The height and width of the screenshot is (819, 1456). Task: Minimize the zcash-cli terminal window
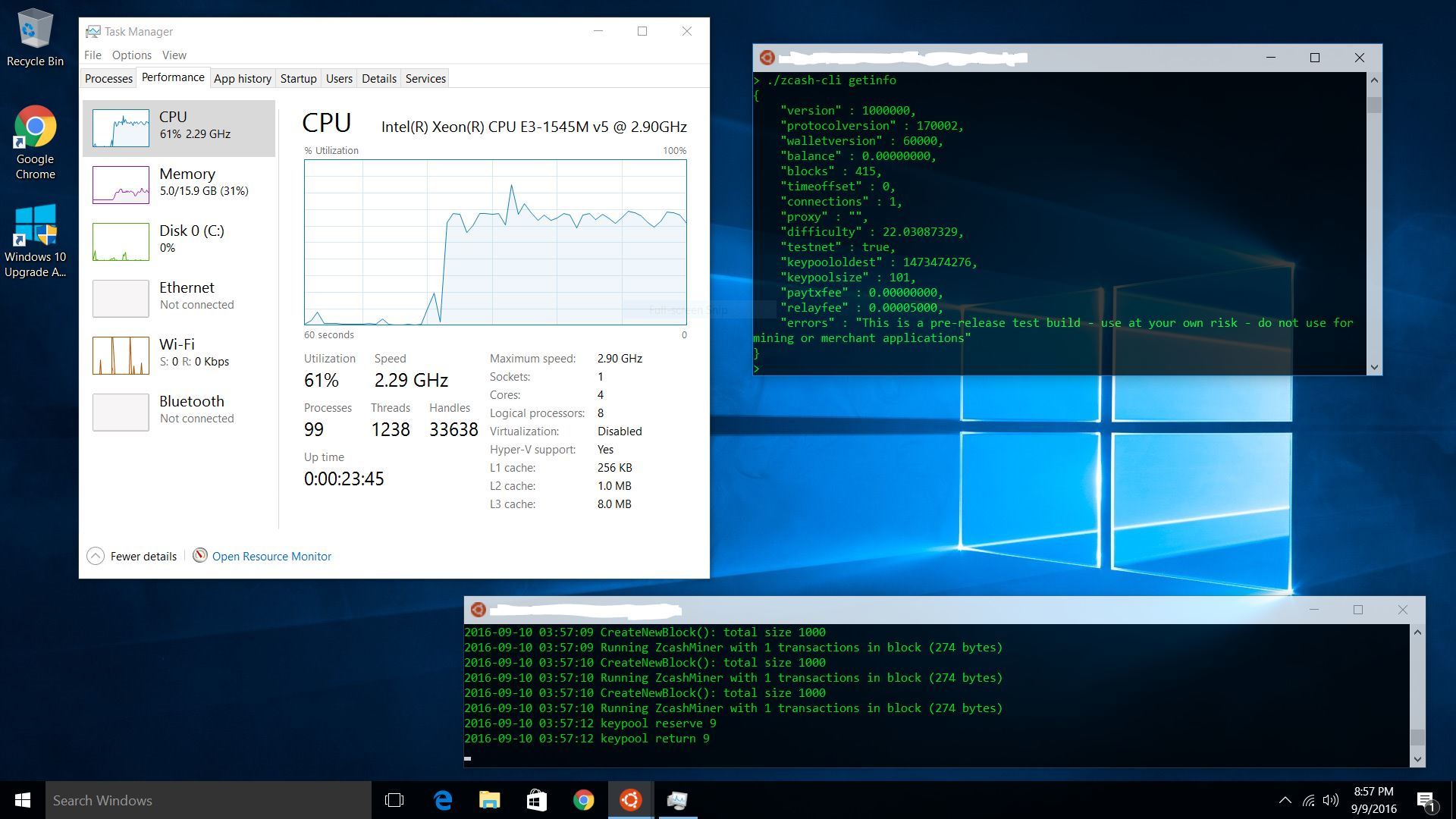1271,58
